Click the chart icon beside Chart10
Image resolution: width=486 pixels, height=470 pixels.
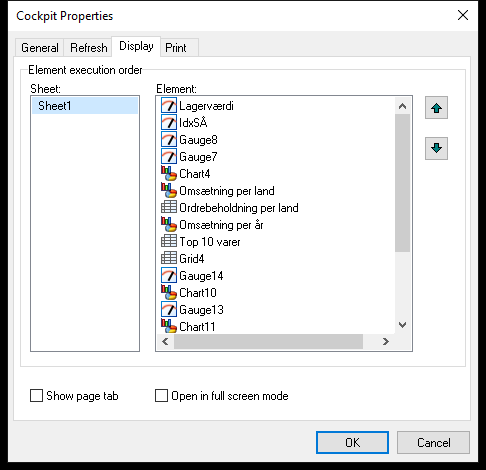tap(169, 293)
